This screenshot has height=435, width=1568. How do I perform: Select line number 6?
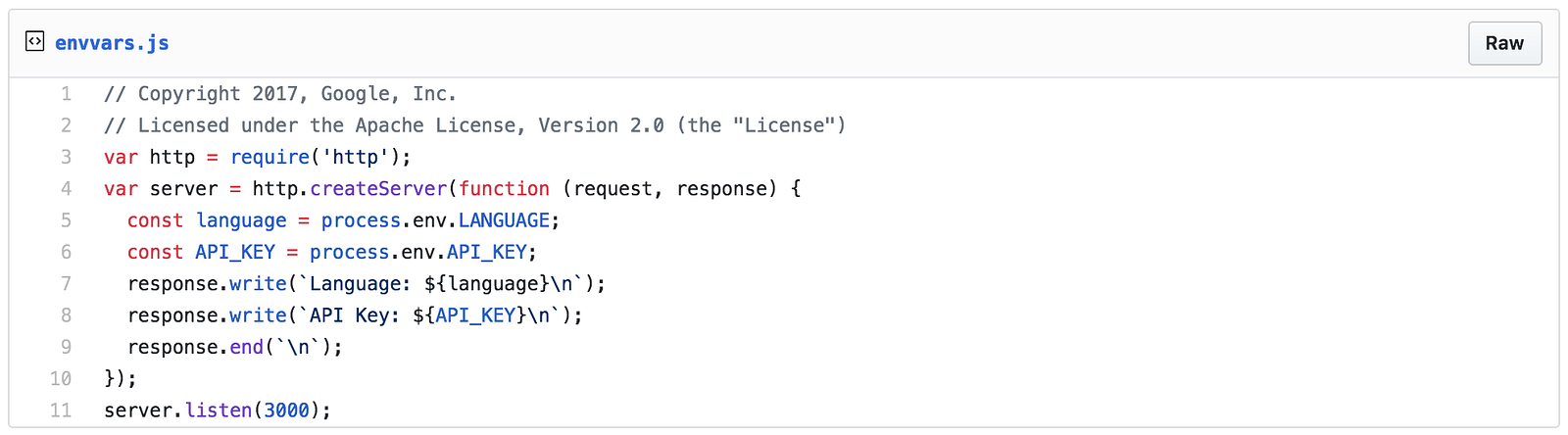(66, 252)
